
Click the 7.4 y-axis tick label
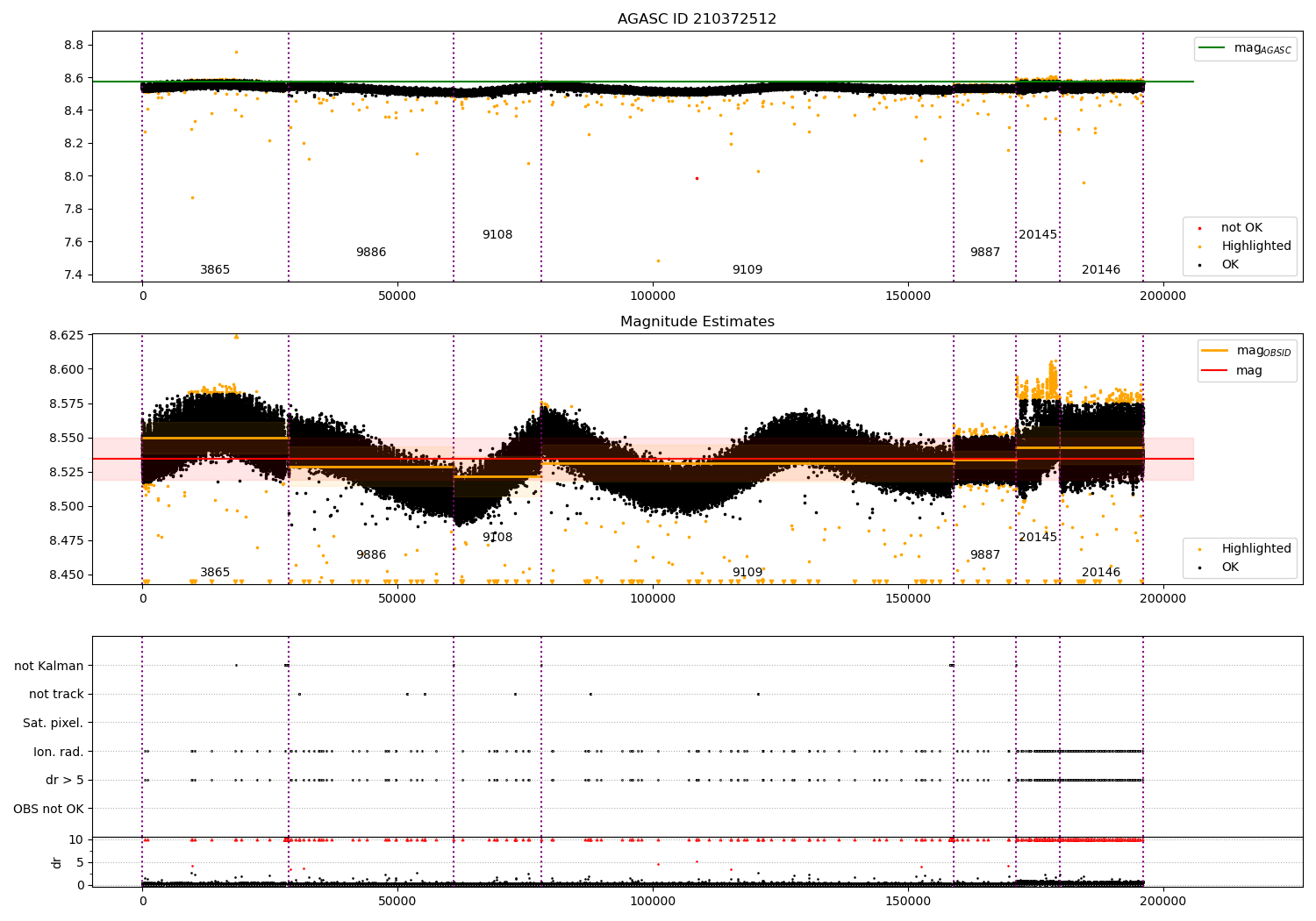tap(75, 275)
